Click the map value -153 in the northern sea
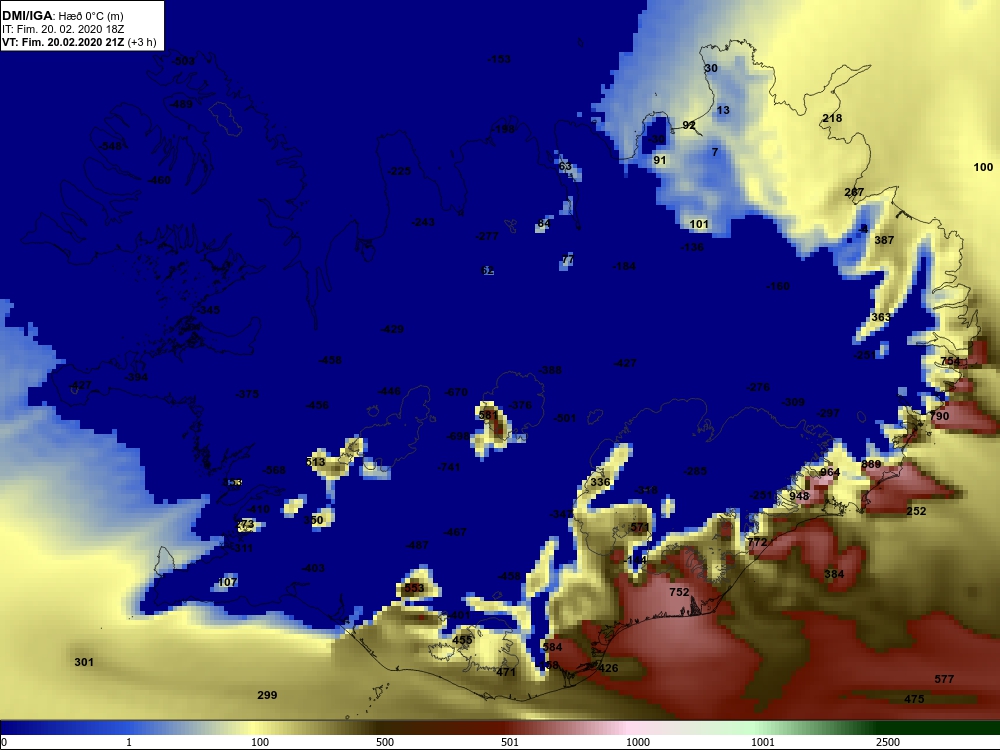The height and width of the screenshot is (750, 1000). click(499, 59)
